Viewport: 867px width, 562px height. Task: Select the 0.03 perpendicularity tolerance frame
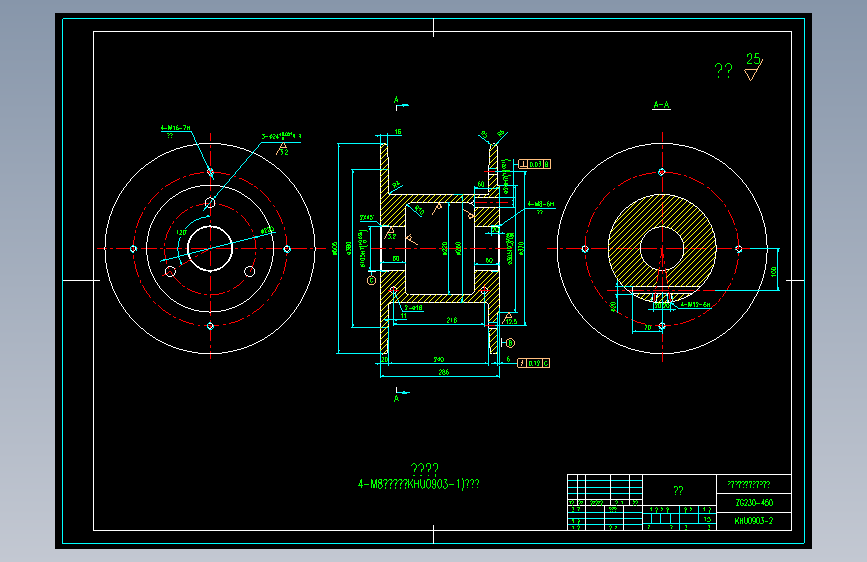click(535, 164)
